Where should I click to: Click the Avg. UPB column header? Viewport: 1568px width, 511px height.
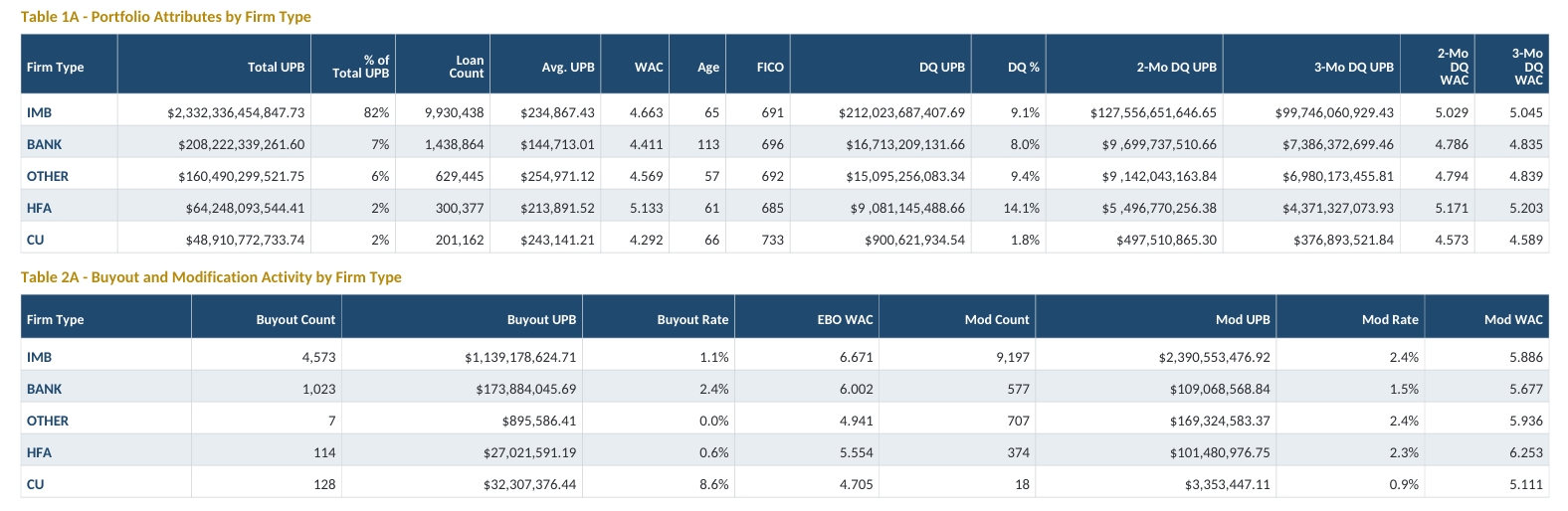(x=568, y=68)
